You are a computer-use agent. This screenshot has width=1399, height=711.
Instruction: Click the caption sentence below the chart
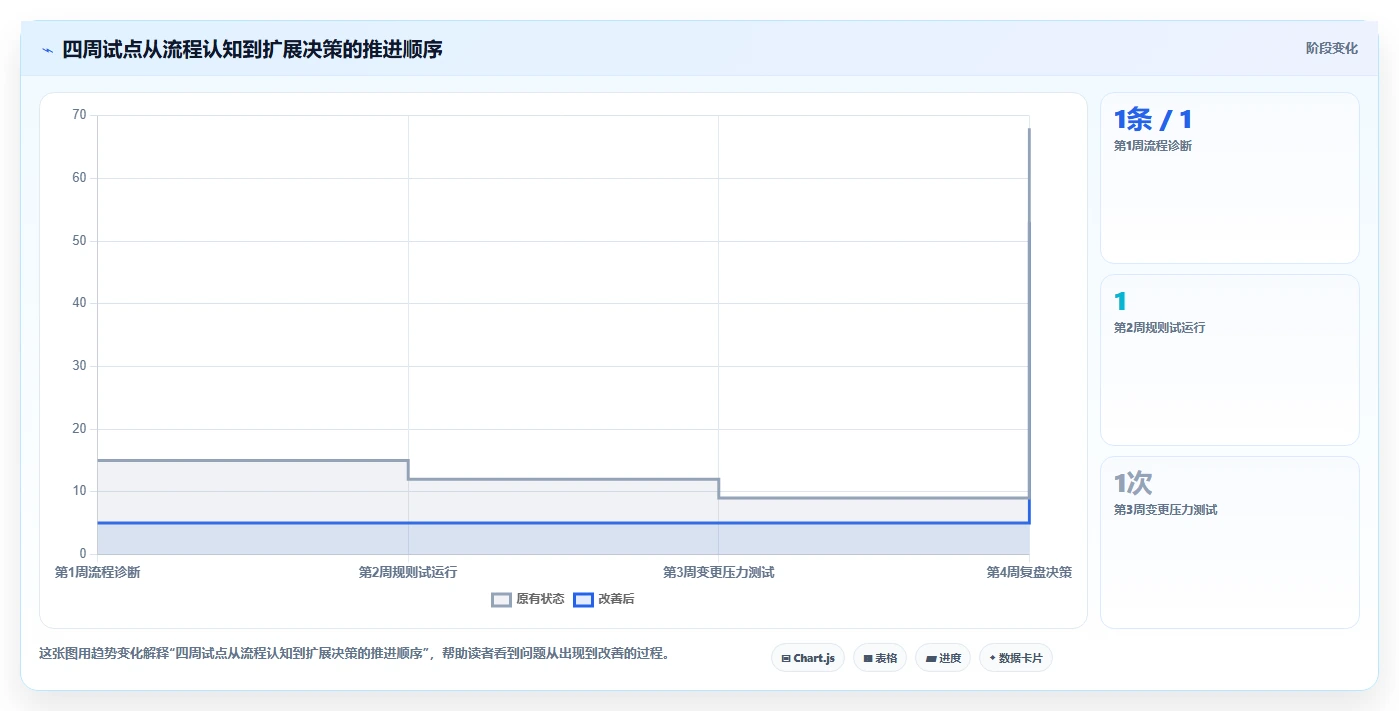point(354,654)
